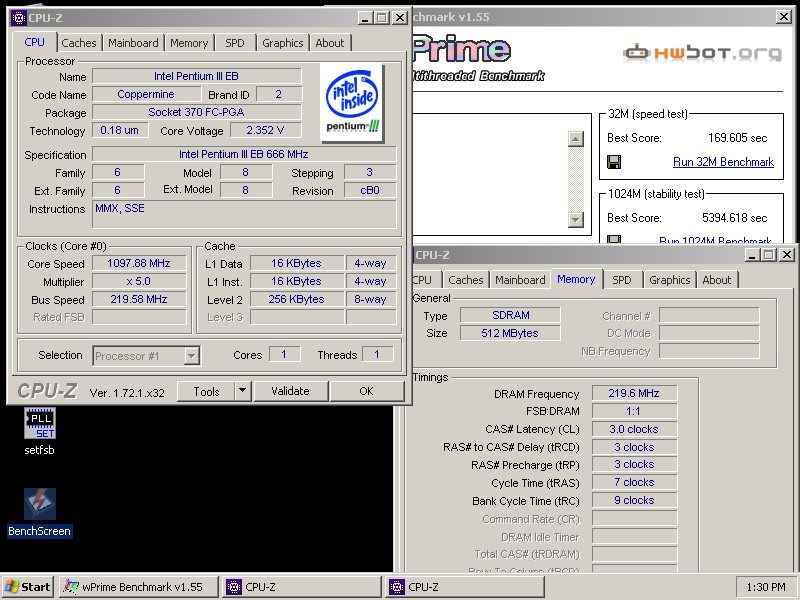This screenshot has width=800, height=600.
Task: Click the Core Voltage value 2.352 V
Action: pos(265,130)
